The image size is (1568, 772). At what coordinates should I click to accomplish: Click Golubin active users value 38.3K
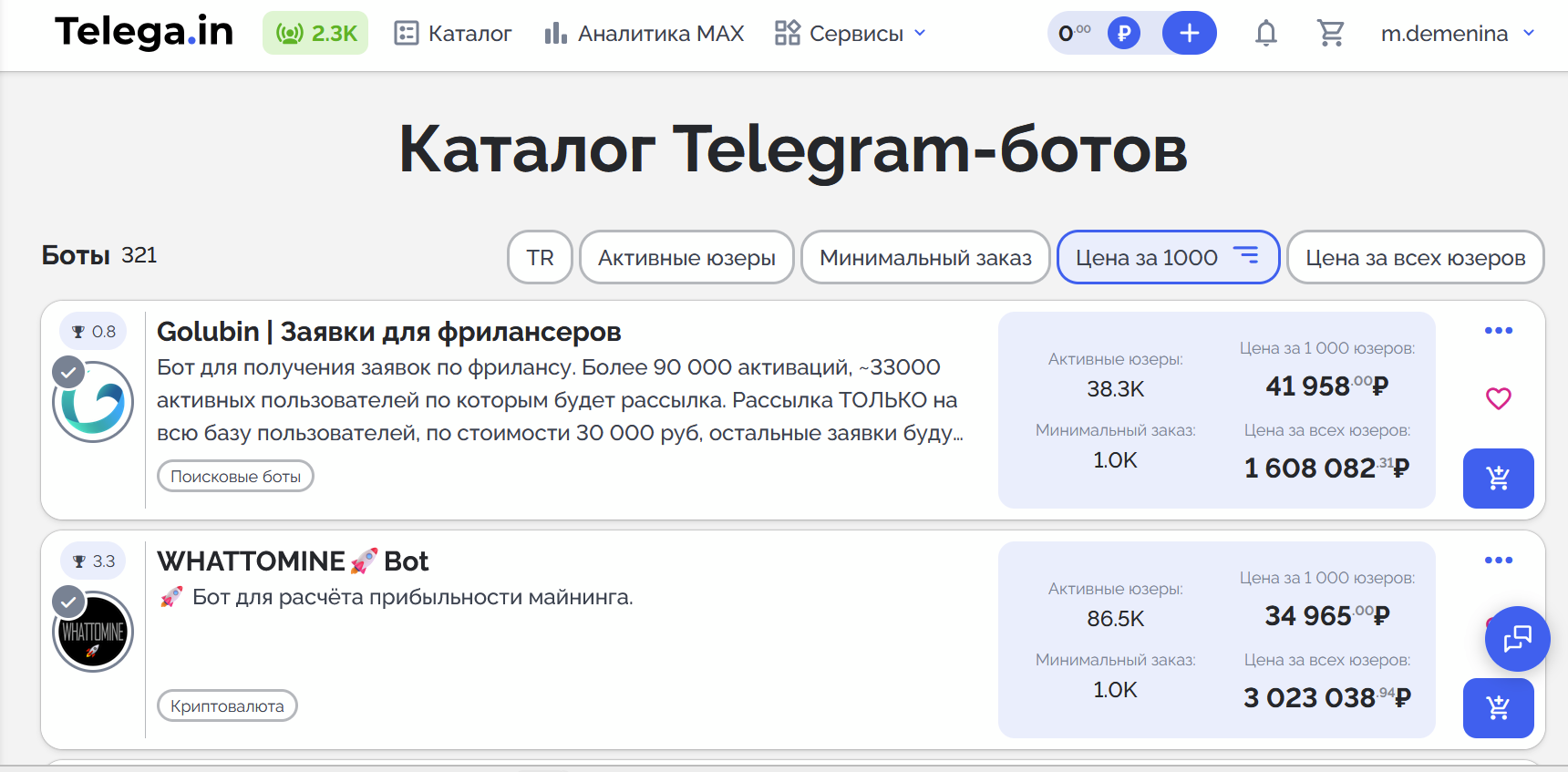[1115, 389]
